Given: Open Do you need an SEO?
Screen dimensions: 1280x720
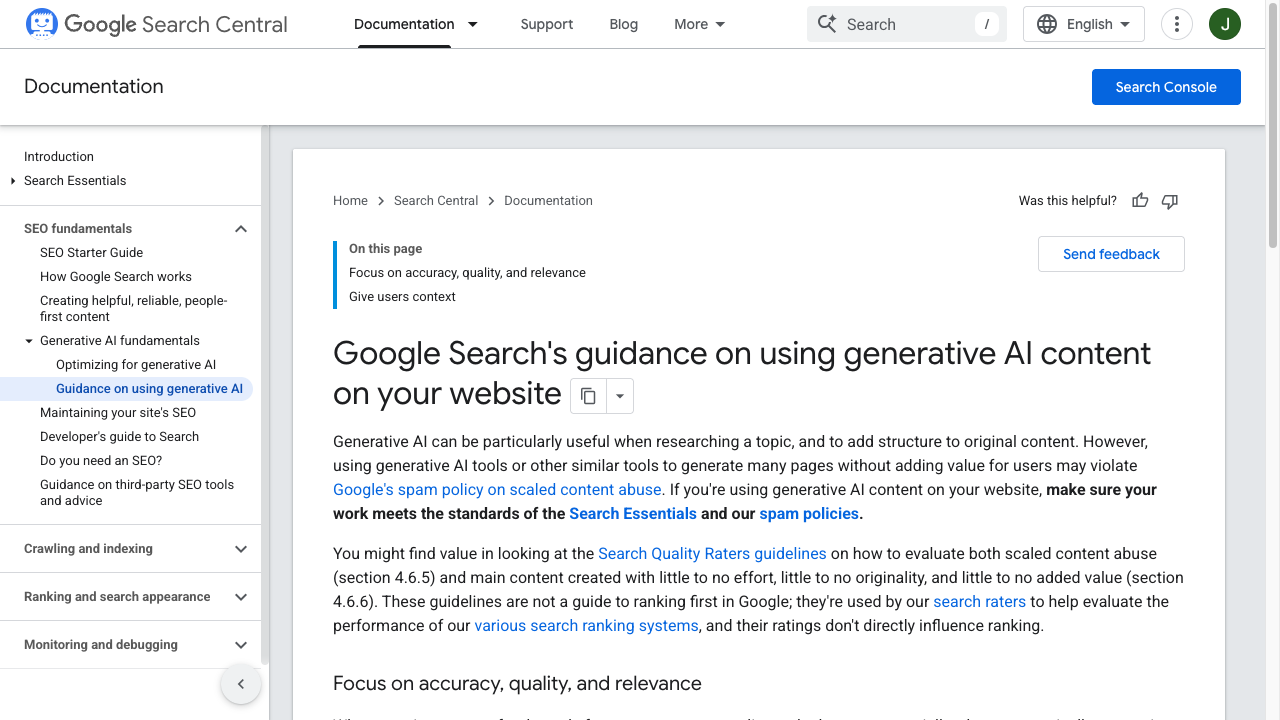Looking at the screenshot, I should [x=101, y=461].
